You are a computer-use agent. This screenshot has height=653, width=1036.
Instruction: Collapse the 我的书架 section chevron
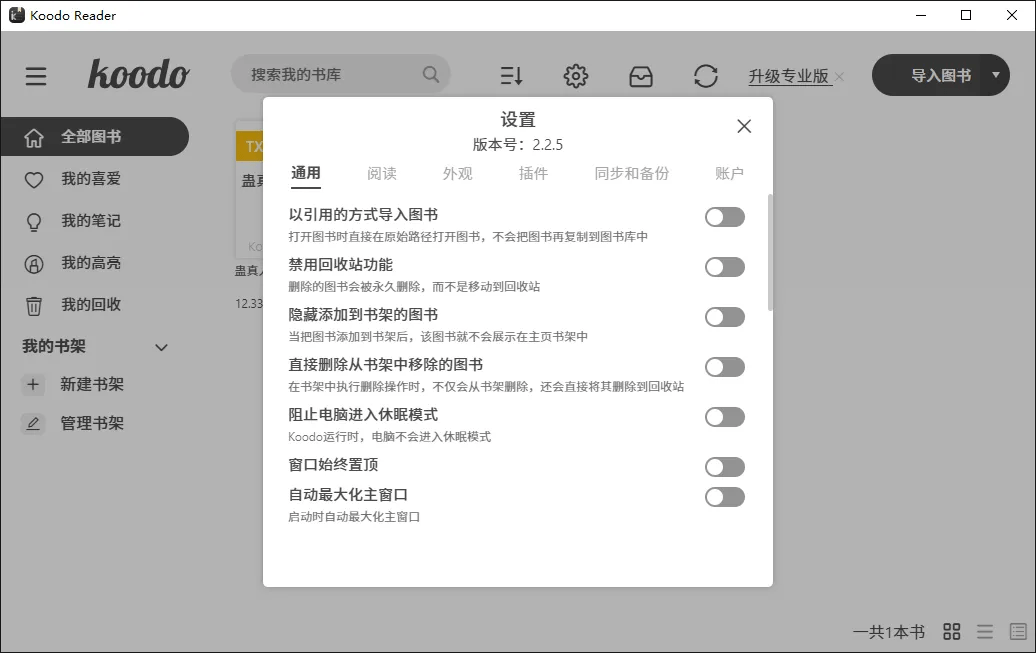(161, 347)
